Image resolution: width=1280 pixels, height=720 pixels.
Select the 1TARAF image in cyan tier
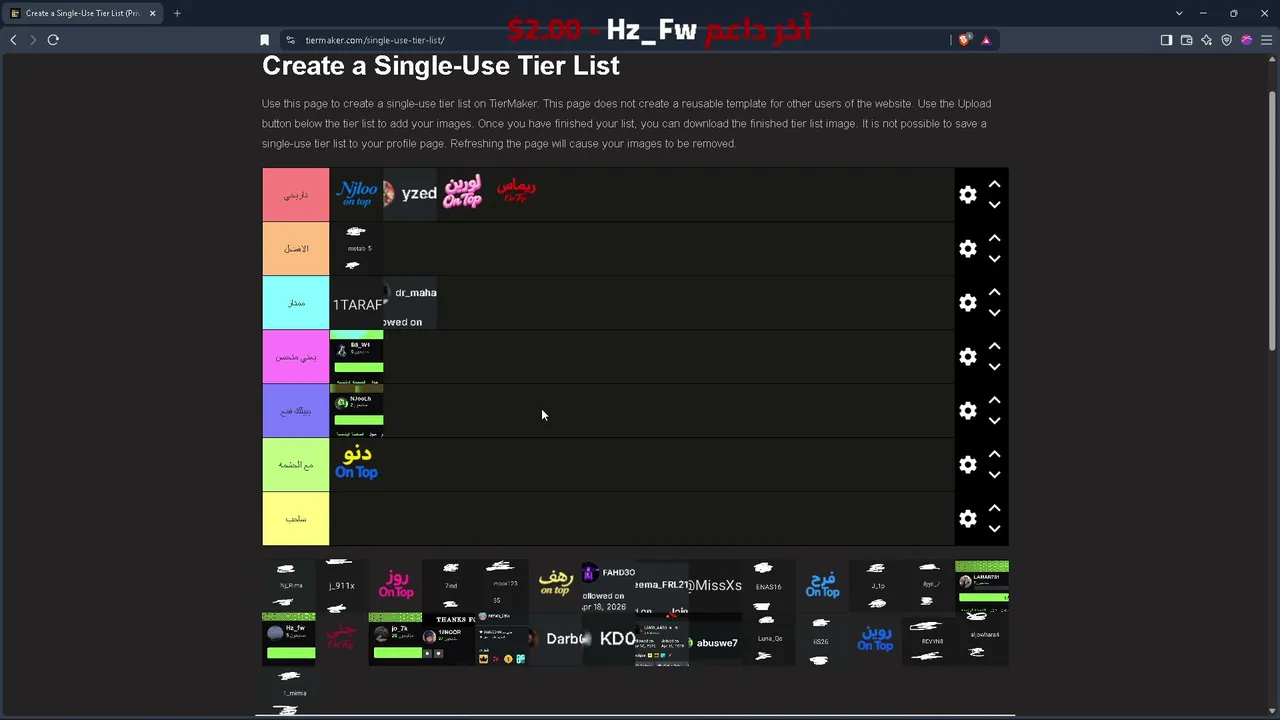tap(356, 302)
